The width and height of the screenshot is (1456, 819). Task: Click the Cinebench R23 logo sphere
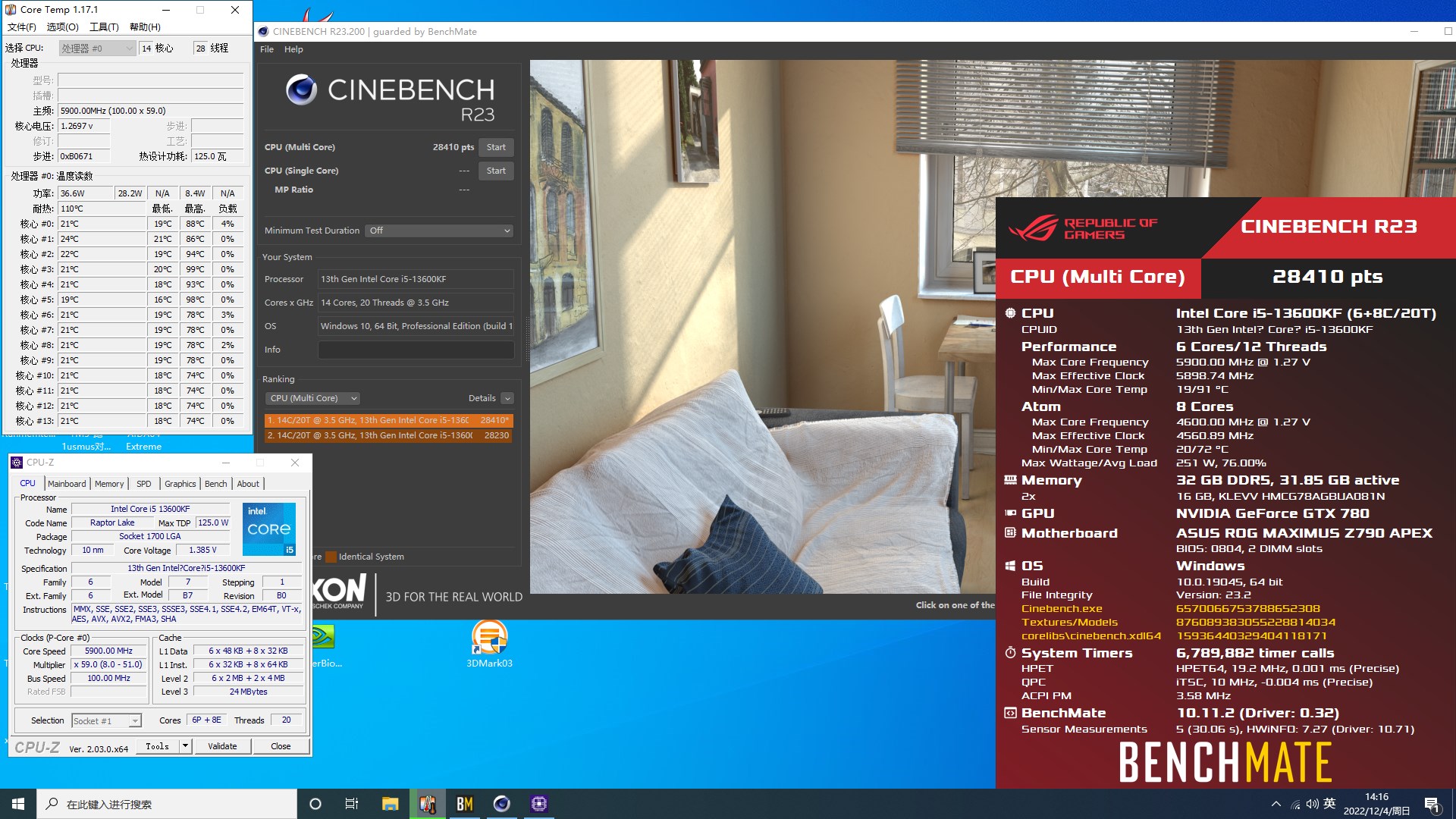coord(301,90)
